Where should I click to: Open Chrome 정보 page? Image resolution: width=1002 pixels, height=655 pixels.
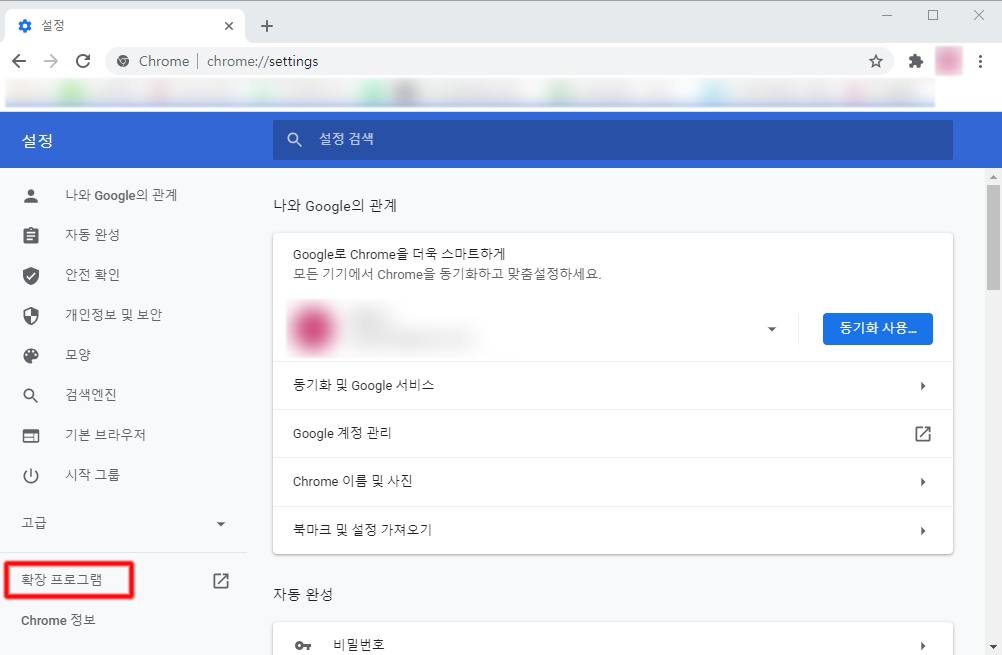coord(58,620)
